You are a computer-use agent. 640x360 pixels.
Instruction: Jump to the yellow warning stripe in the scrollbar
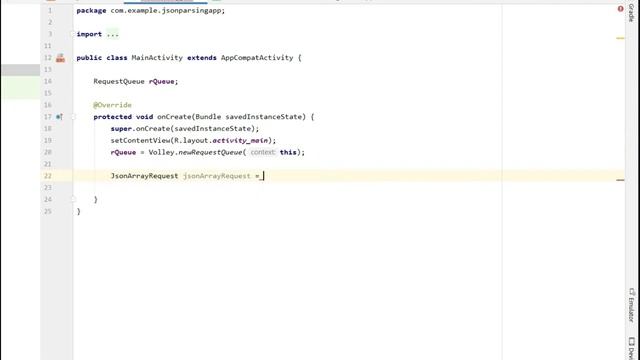tap(620, 38)
